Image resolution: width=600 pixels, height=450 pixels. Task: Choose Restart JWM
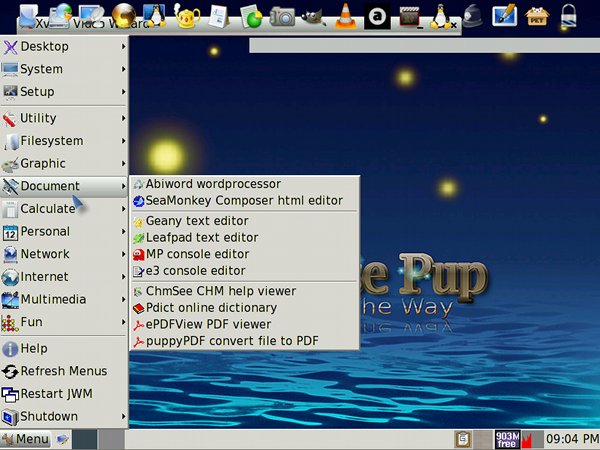pyautogui.click(x=64, y=393)
